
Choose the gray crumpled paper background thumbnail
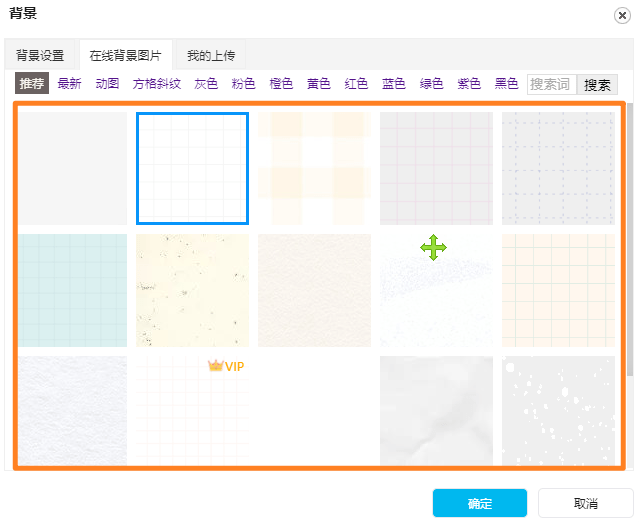(x=436, y=411)
